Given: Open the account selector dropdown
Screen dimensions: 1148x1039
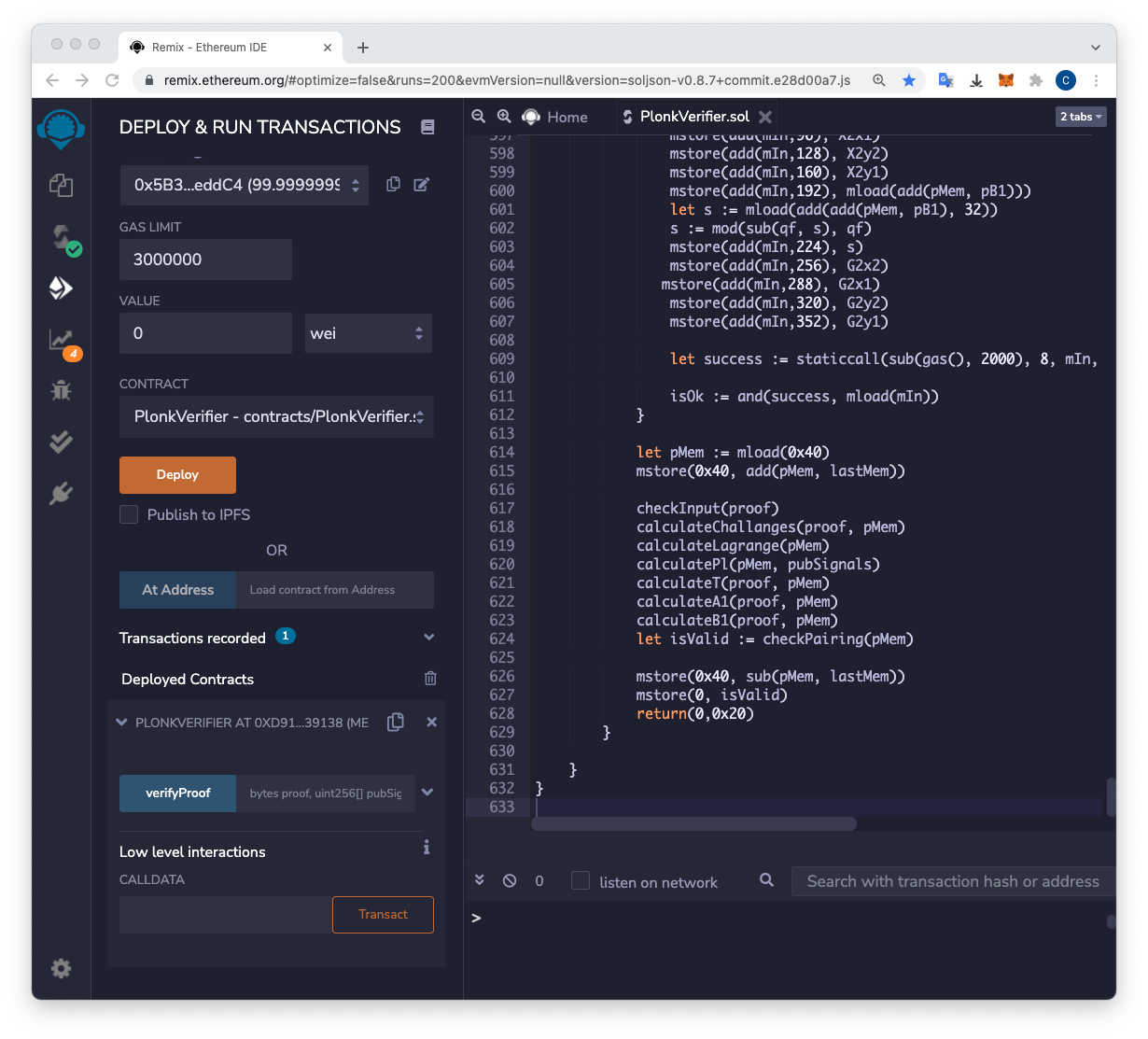Looking at the screenshot, I should pyautogui.click(x=245, y=185).
